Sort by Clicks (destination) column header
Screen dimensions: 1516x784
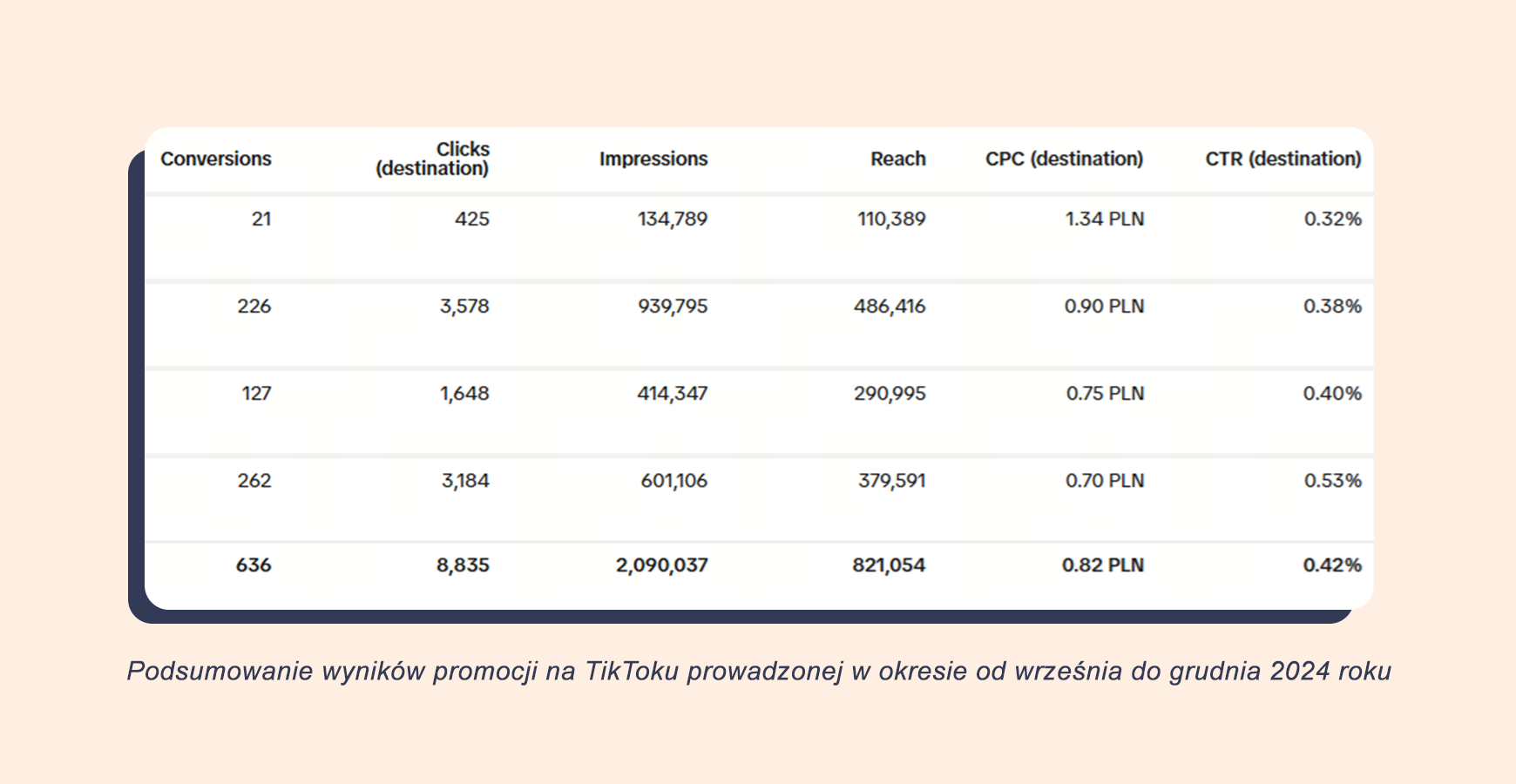pyautogui.click(x=433, y=159)
